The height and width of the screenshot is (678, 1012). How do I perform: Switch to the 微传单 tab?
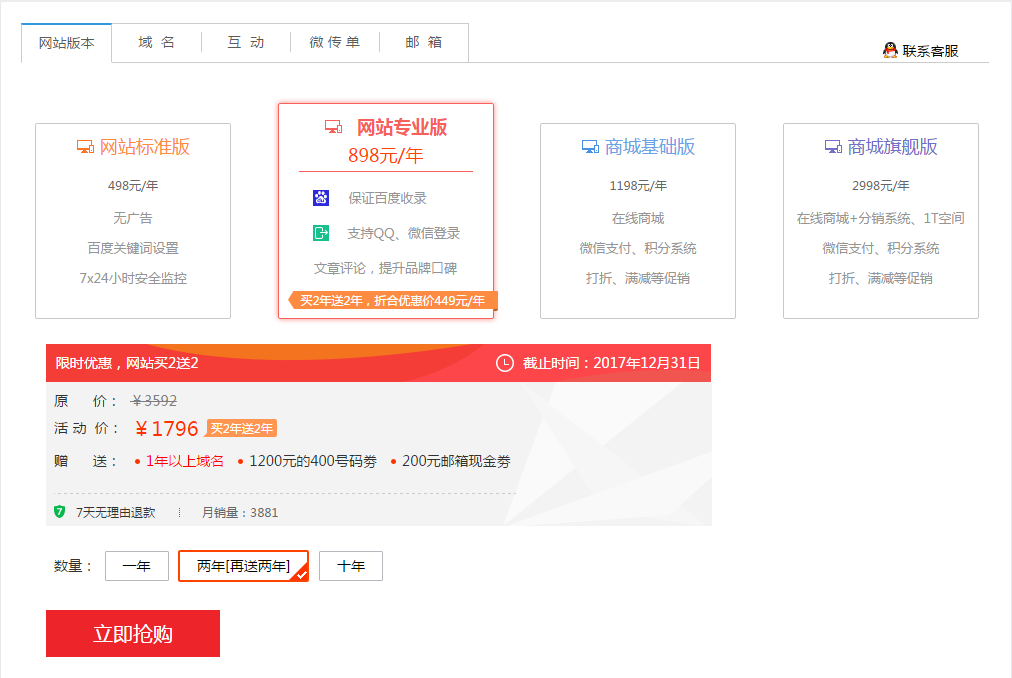336,42
